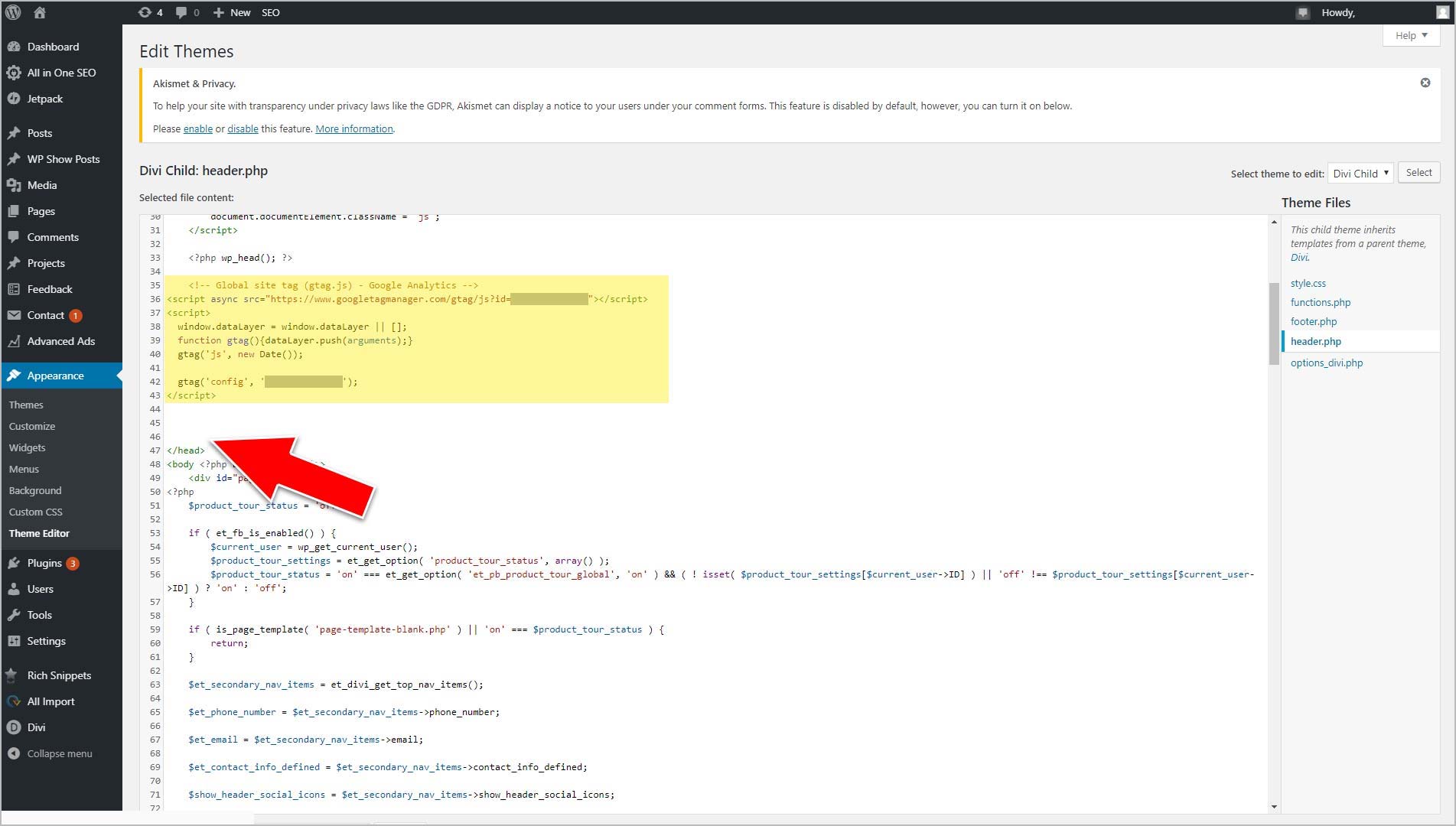The image size is (1456, 826).
Task: Click the enable link in Akismet notice
Action: click(198, 128)
